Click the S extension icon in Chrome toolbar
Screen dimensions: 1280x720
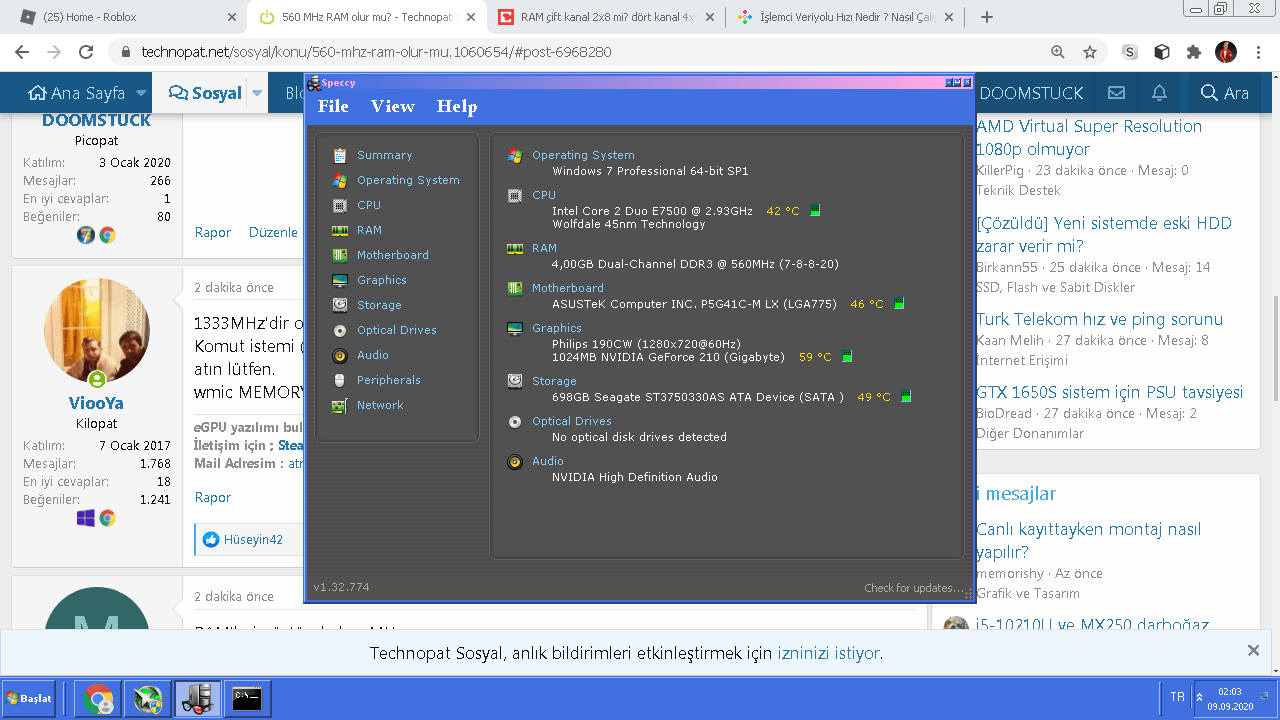[x=1130, y=52]
